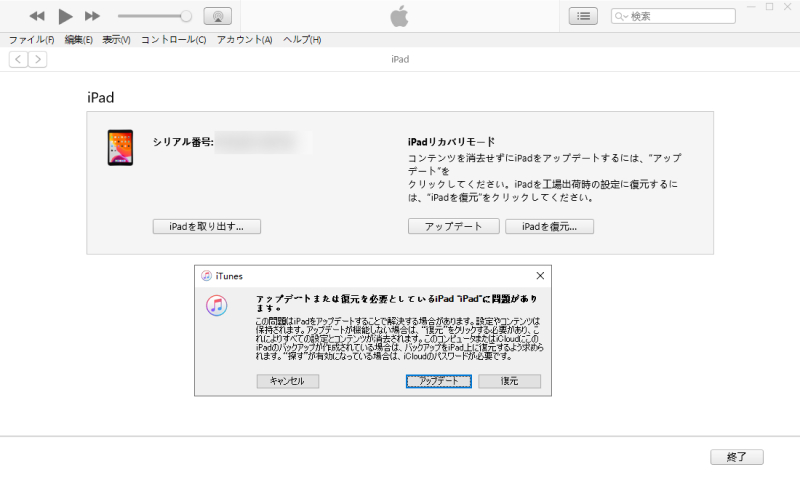Close the iTunes dialog with X
This screenshot has height=478, width=800.
tap(540, 276)
